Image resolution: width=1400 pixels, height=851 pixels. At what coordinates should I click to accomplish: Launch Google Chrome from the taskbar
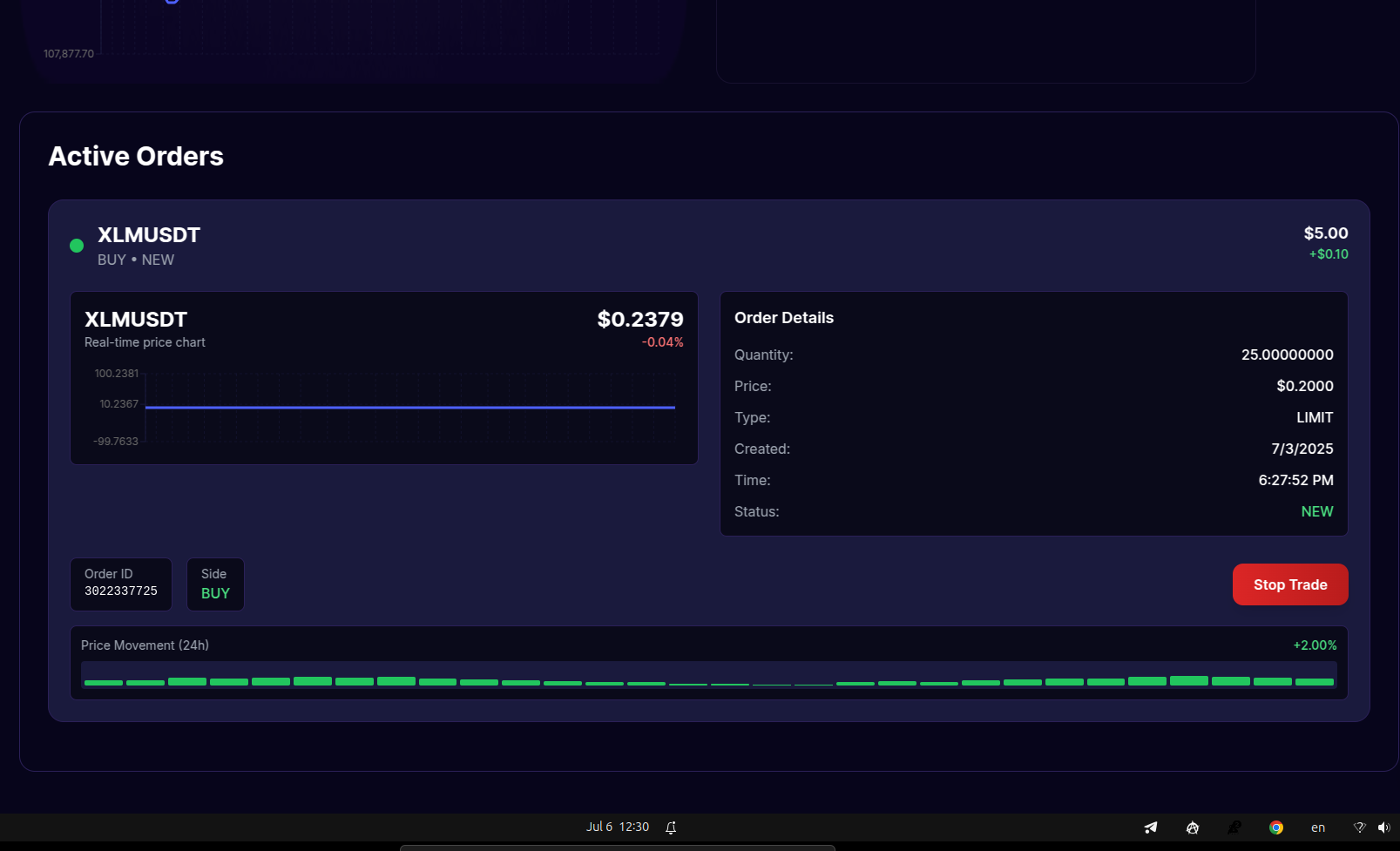[x=1275, y=827]
